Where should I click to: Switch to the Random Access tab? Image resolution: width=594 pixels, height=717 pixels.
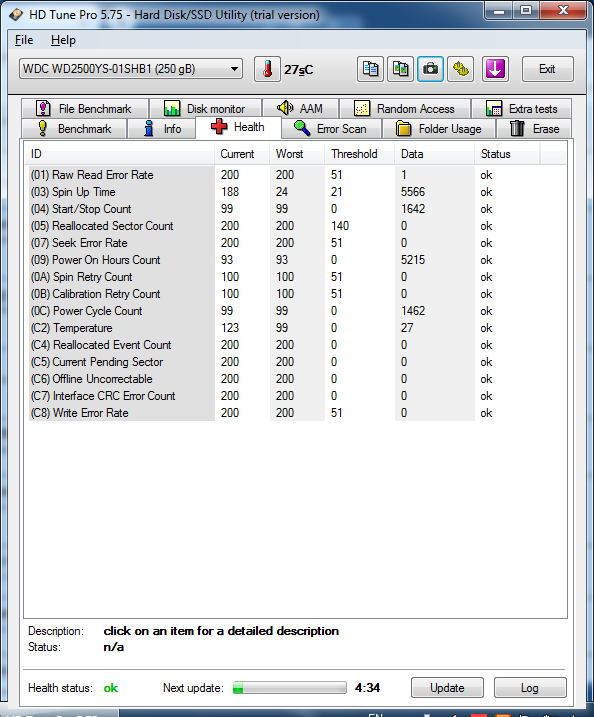[x=405, y=108]
